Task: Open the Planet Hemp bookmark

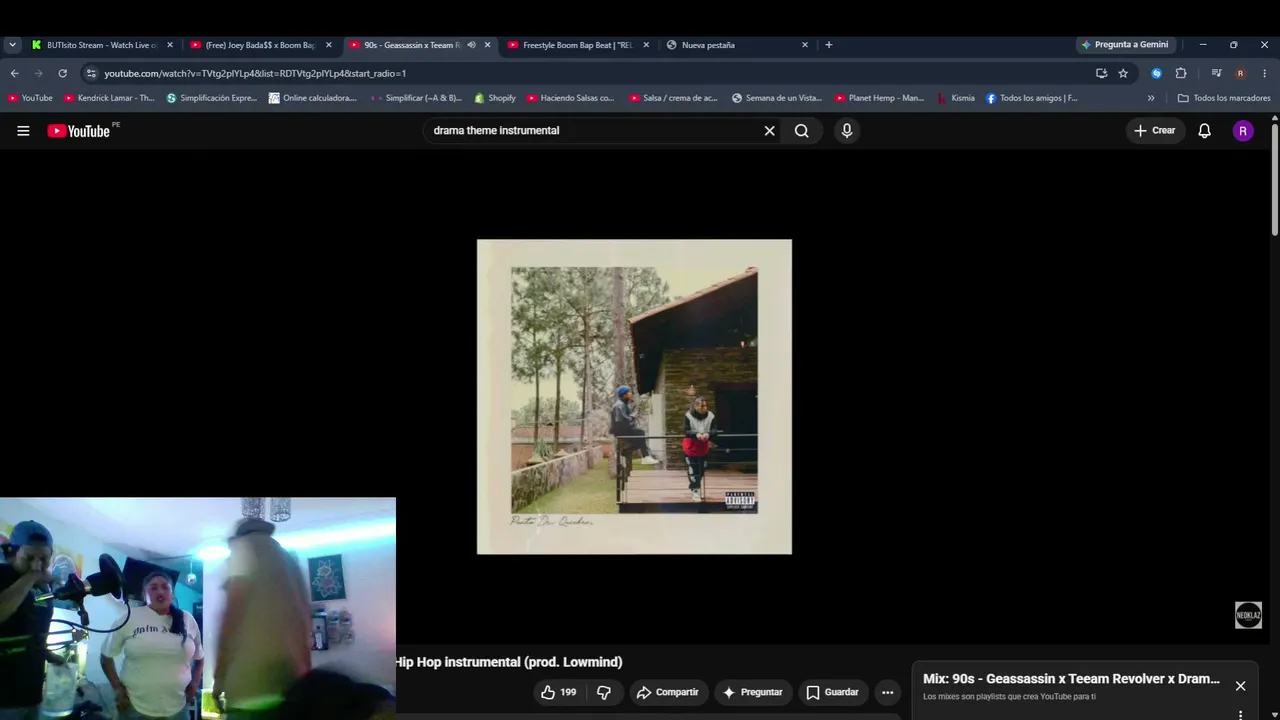Action: point(879,98)
